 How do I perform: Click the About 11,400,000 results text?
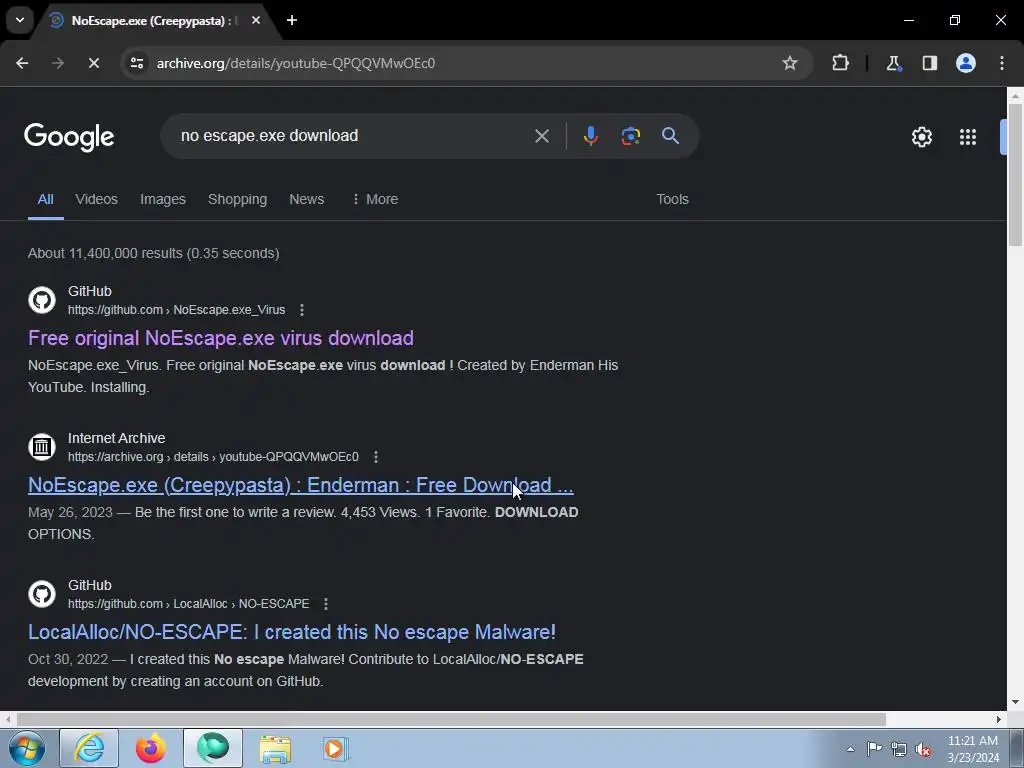click(x=153, y=253)
